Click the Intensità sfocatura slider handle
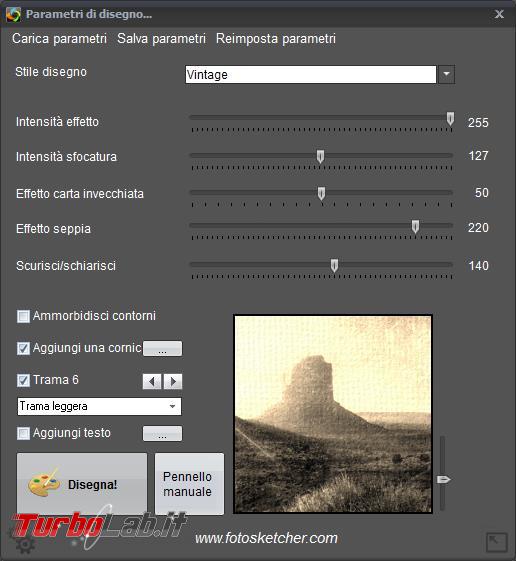Viewport: 516px width, 561px height. click(x=320, y=156)
